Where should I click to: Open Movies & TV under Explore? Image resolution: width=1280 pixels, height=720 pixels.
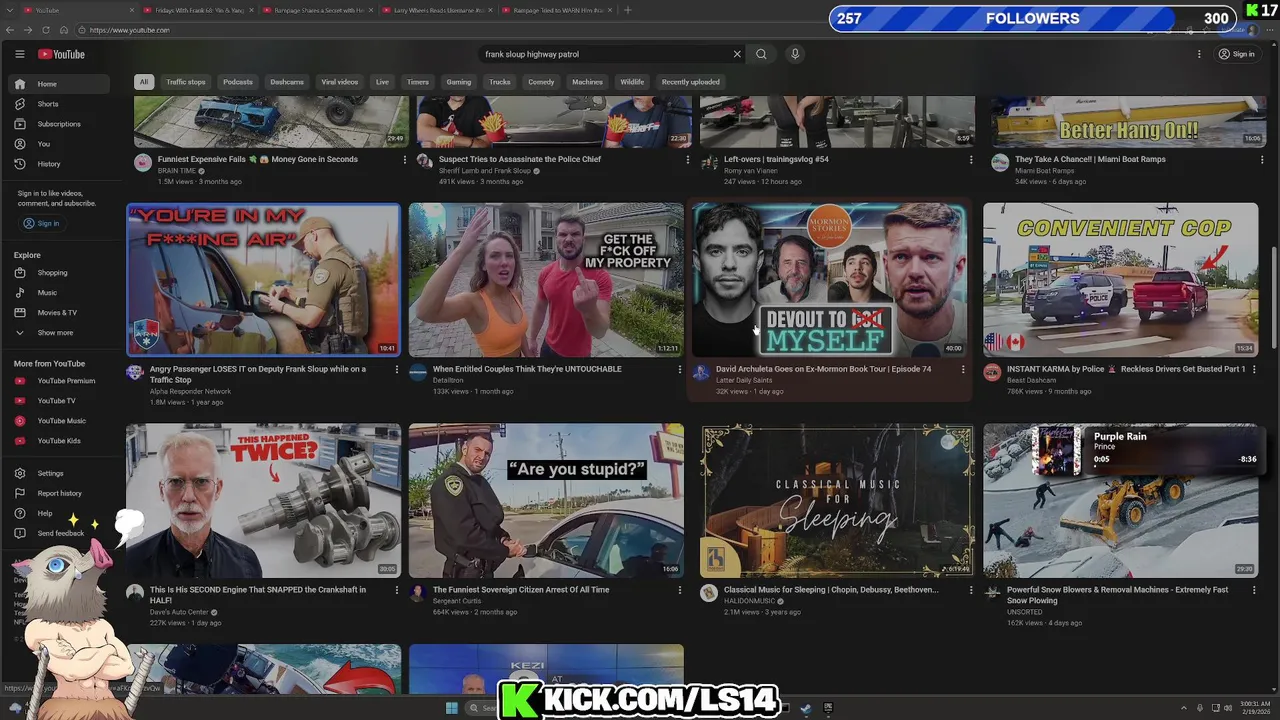click(x=60, y=313)
